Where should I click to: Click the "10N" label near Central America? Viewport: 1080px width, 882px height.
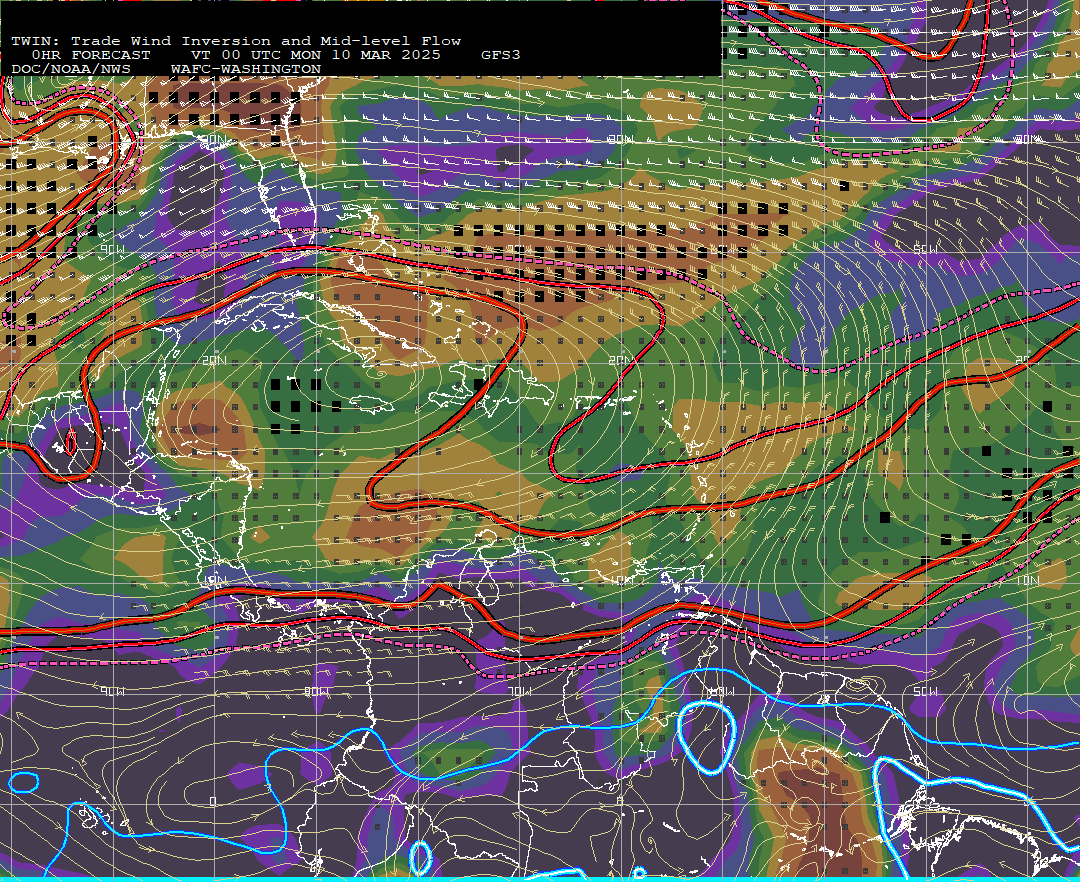214,580
